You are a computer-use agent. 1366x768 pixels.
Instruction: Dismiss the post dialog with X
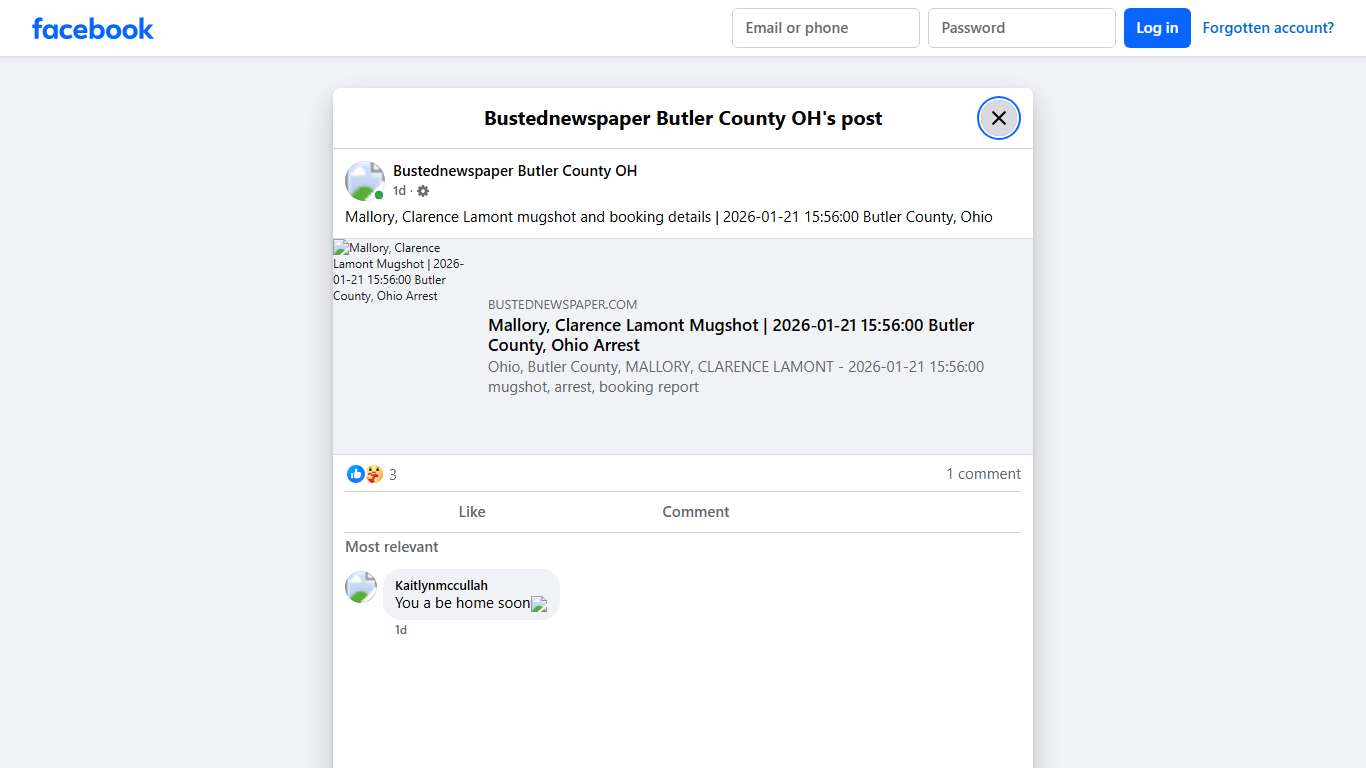(x=998, y=118)
